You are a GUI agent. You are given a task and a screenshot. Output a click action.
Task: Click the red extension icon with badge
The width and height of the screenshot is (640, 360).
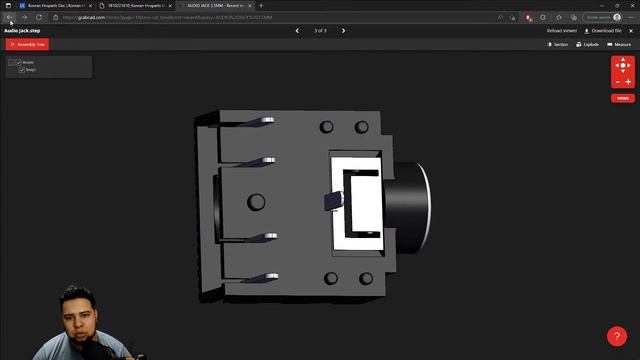tap(529, 18)
